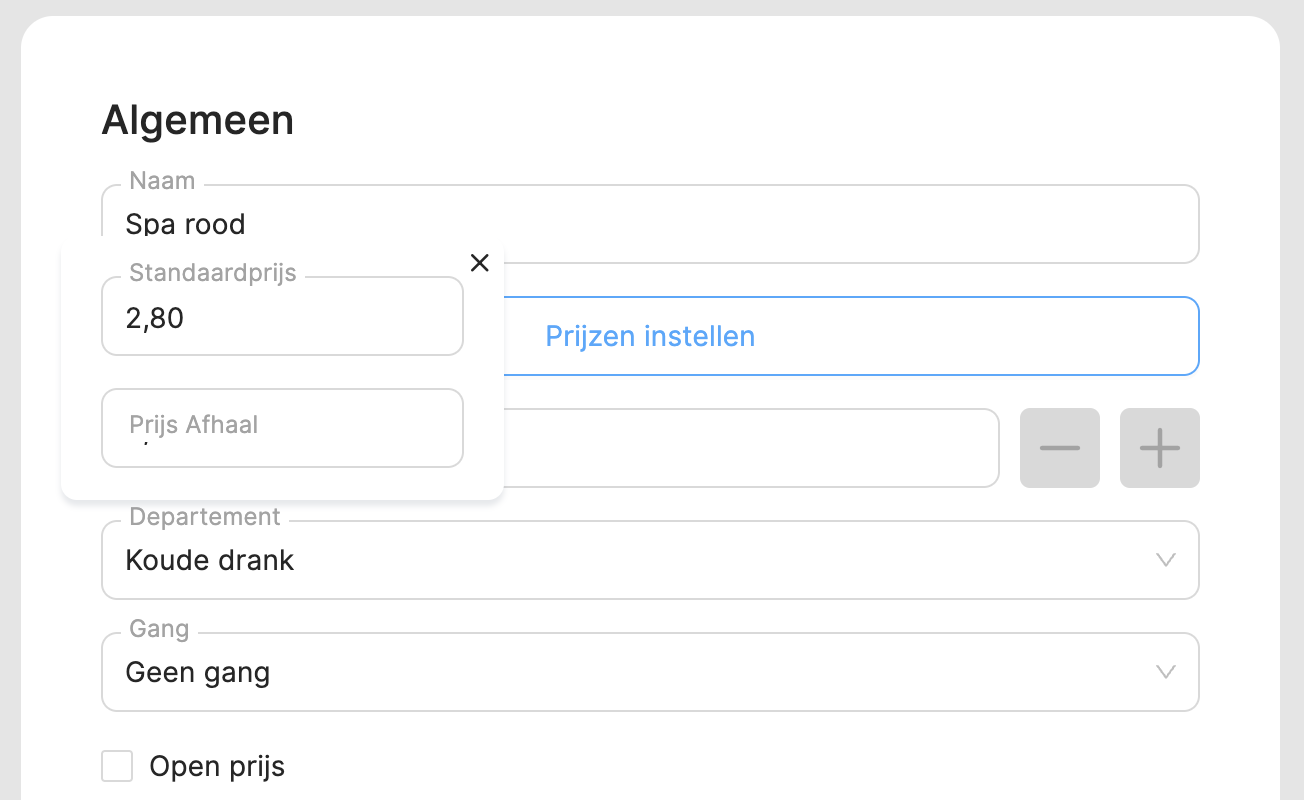
Task: Close the price popup with the X icon
Action: tap(480, 263)
